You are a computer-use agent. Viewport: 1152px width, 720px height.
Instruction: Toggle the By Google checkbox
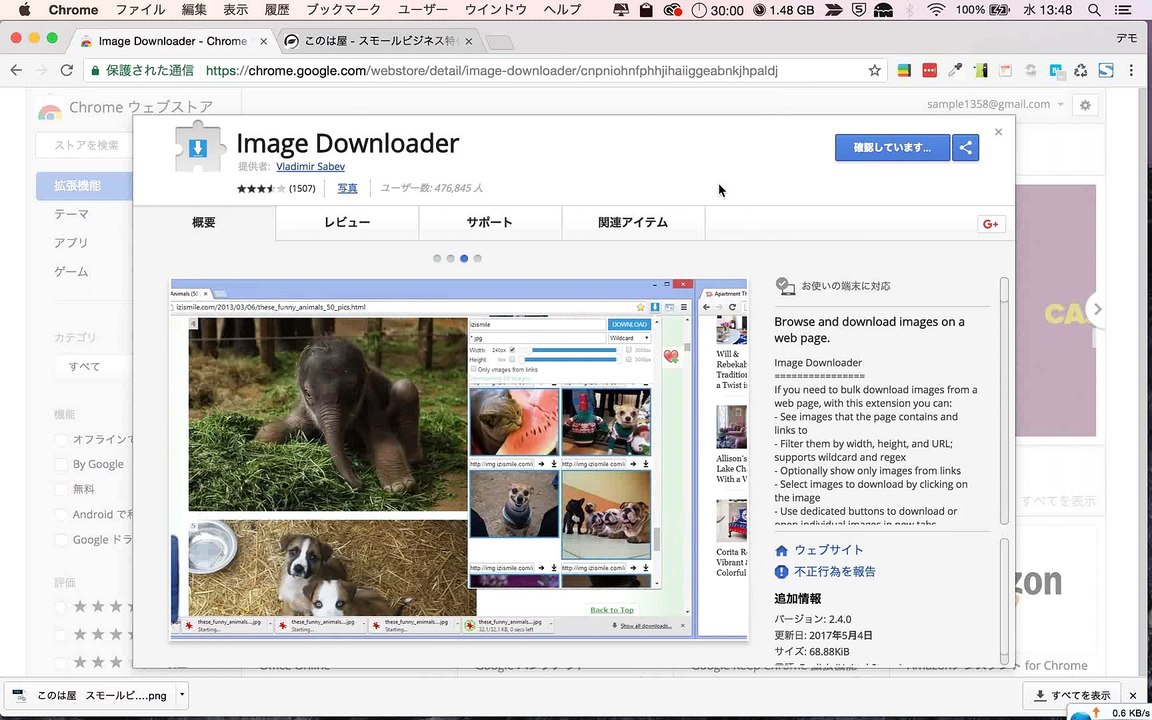click(61, 464)
